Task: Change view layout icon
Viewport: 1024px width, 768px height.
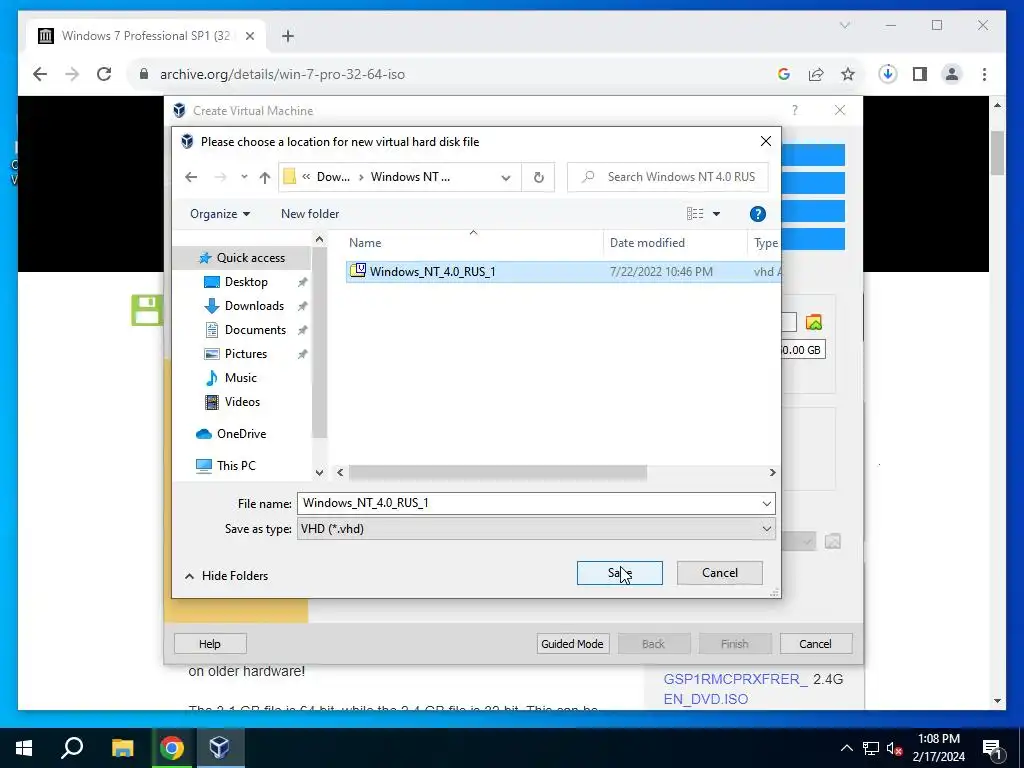Action: (x=695, y=214)
